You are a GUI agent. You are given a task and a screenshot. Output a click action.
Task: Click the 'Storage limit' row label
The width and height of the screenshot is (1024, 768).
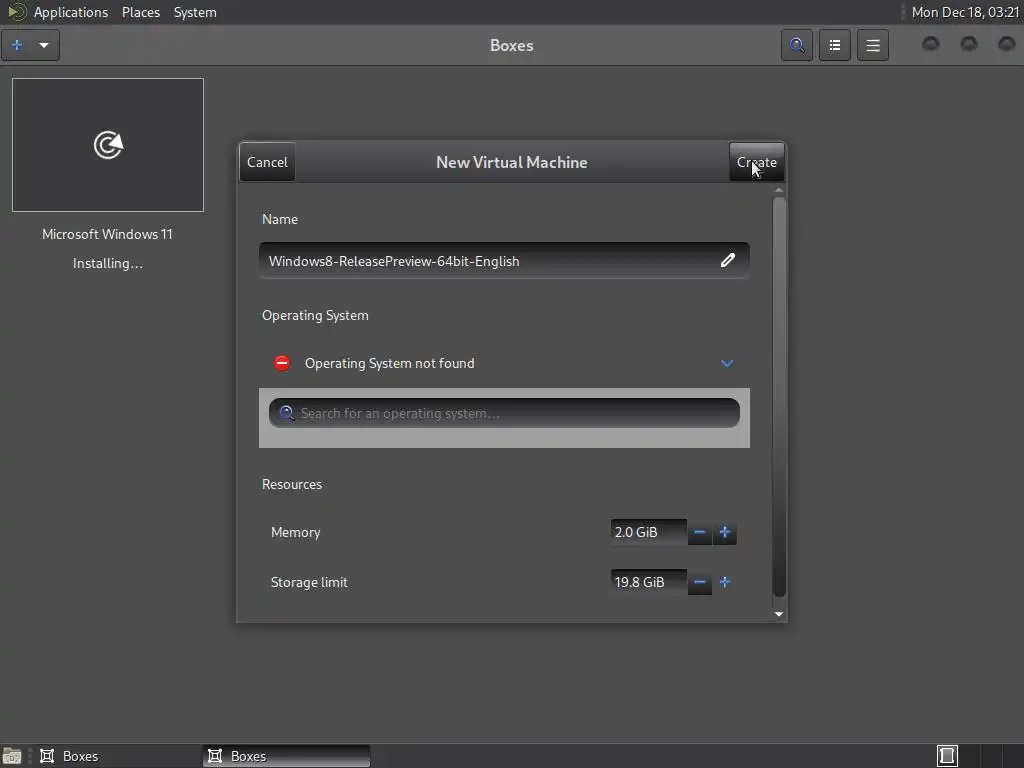click(x=309, y=582)
